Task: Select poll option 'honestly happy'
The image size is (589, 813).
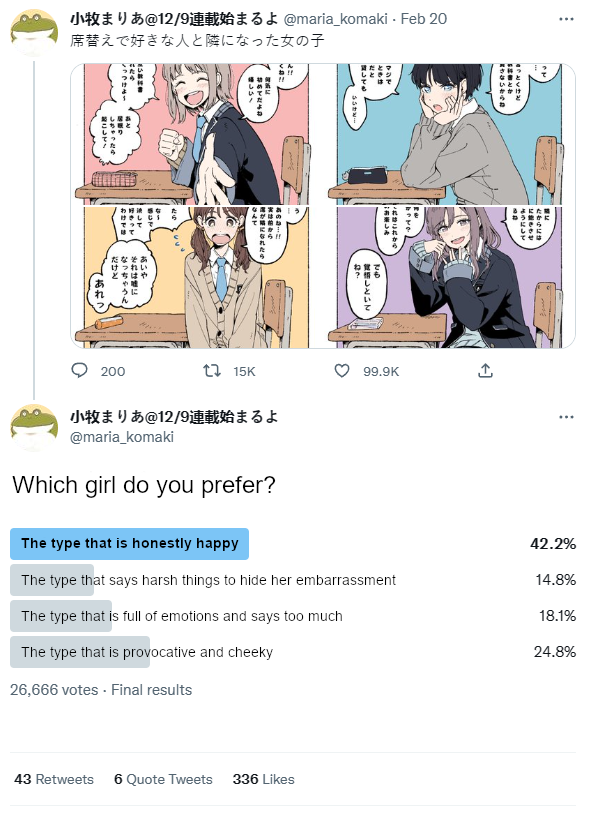Action: (293, 544)
